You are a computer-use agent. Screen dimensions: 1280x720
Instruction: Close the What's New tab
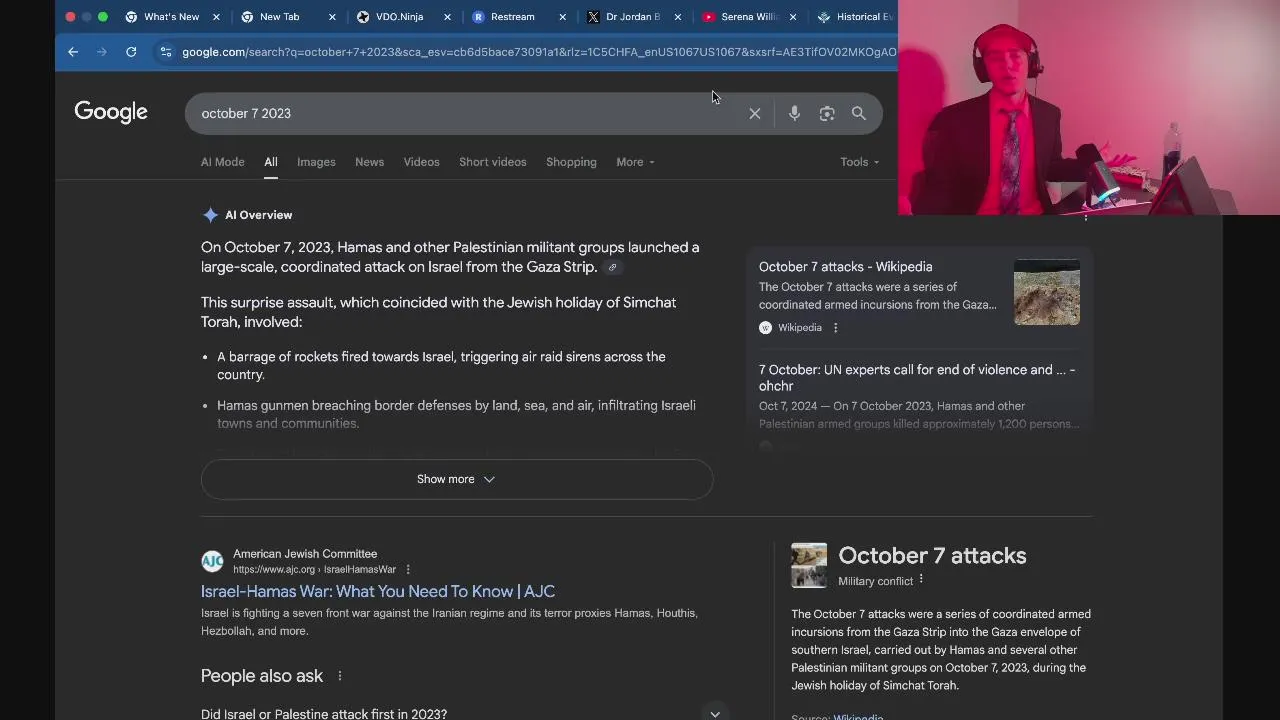click(x=217, y=17)
